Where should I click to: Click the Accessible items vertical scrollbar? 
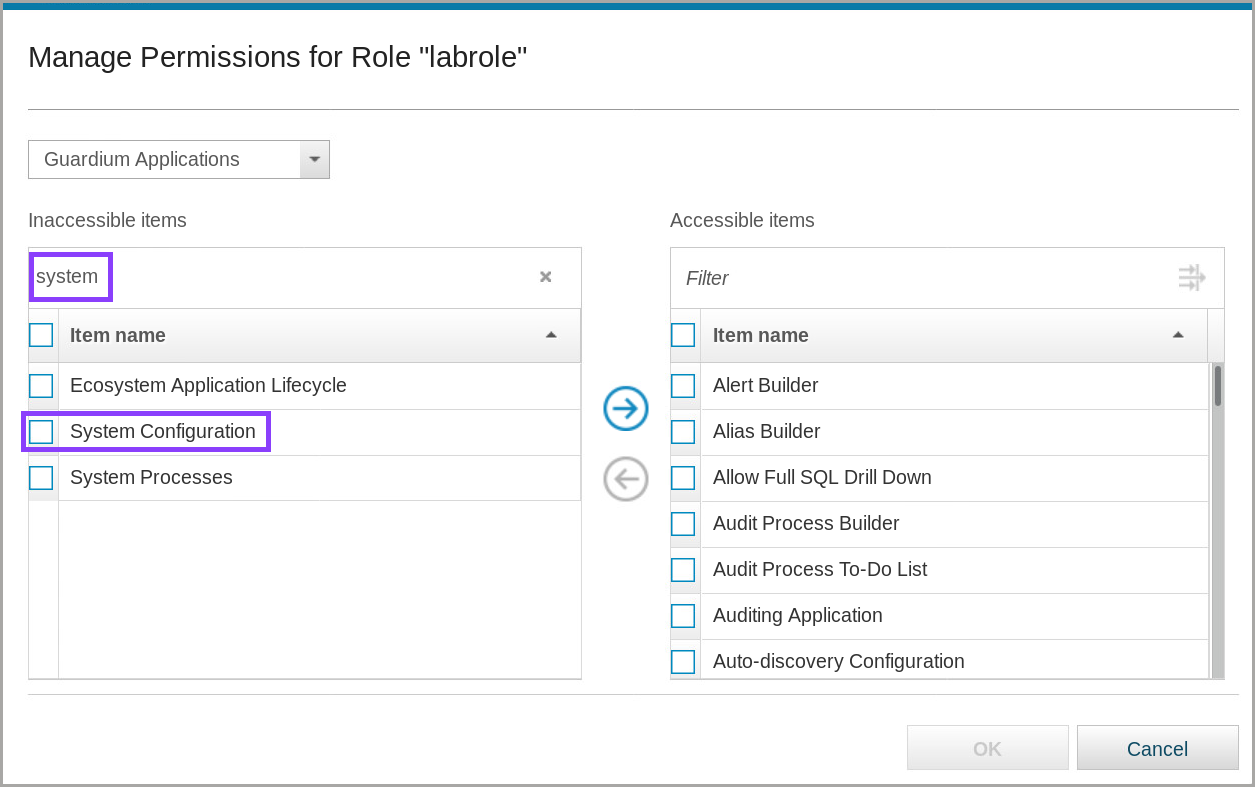point(1218,520)
